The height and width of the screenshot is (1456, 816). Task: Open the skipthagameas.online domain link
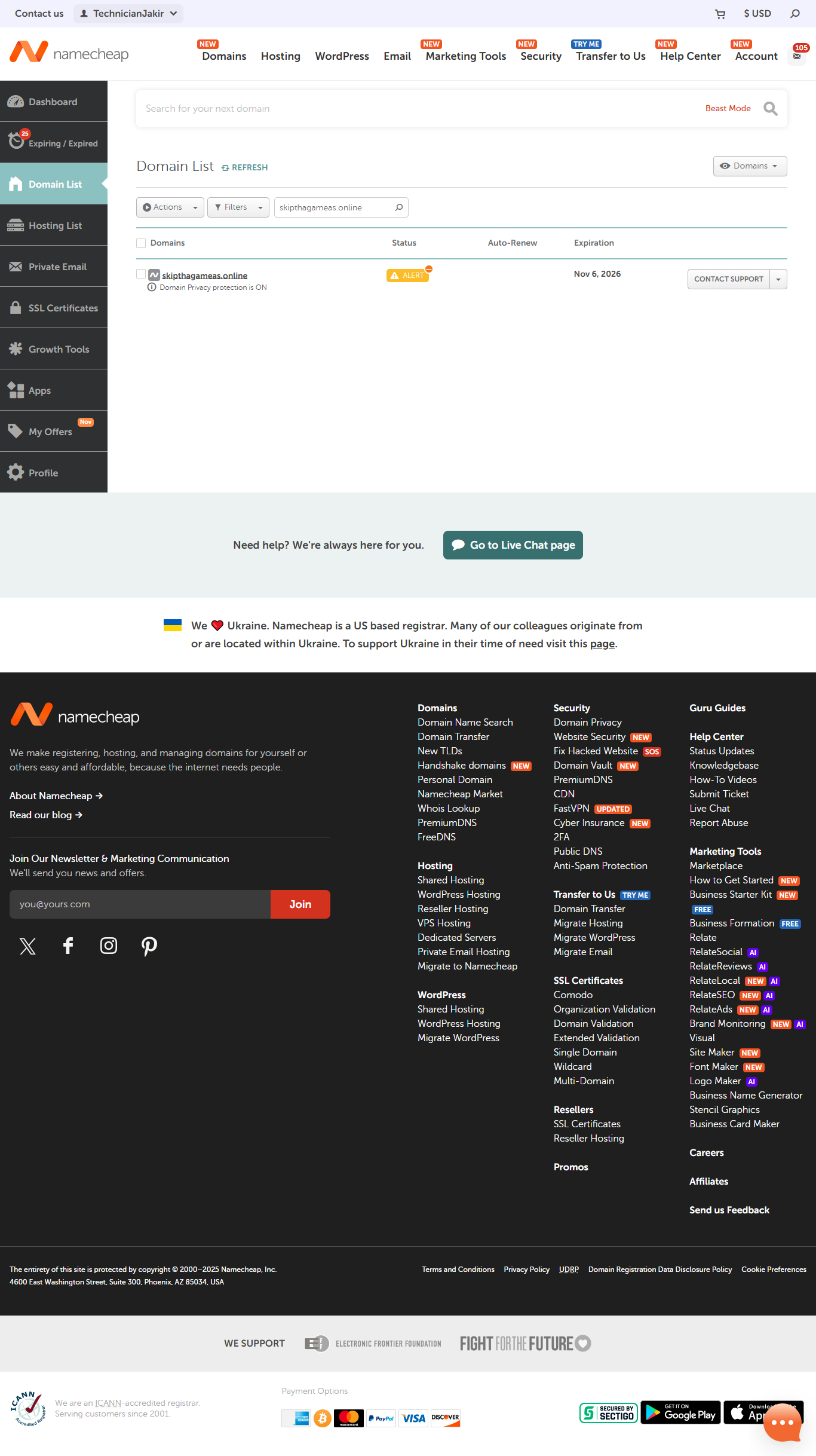(x=204, y=276)
